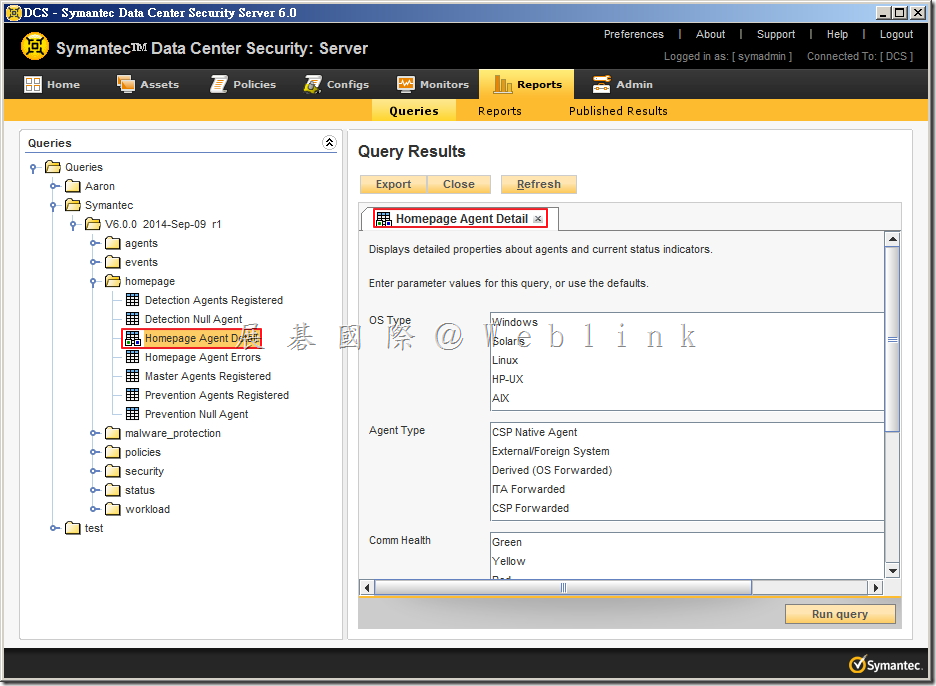Open the Preferences link
936x686 pixels.
tap(633, 34)
